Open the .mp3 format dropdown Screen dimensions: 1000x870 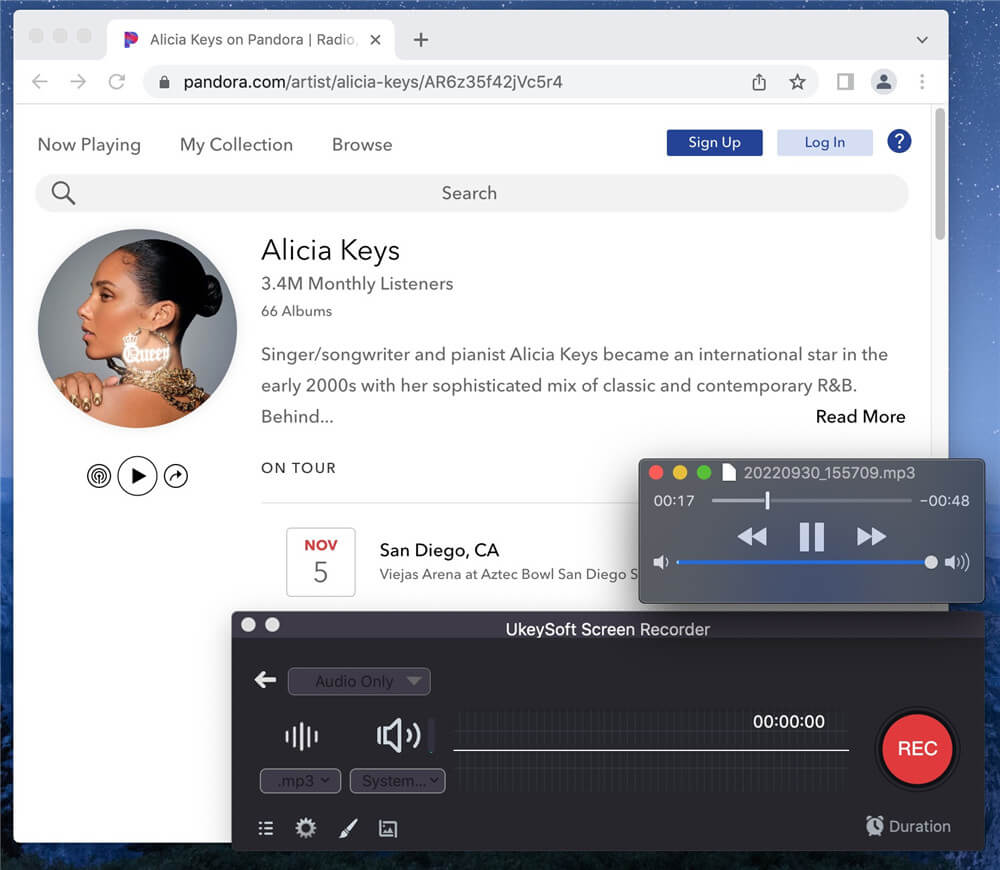click(x=300, y=781)
